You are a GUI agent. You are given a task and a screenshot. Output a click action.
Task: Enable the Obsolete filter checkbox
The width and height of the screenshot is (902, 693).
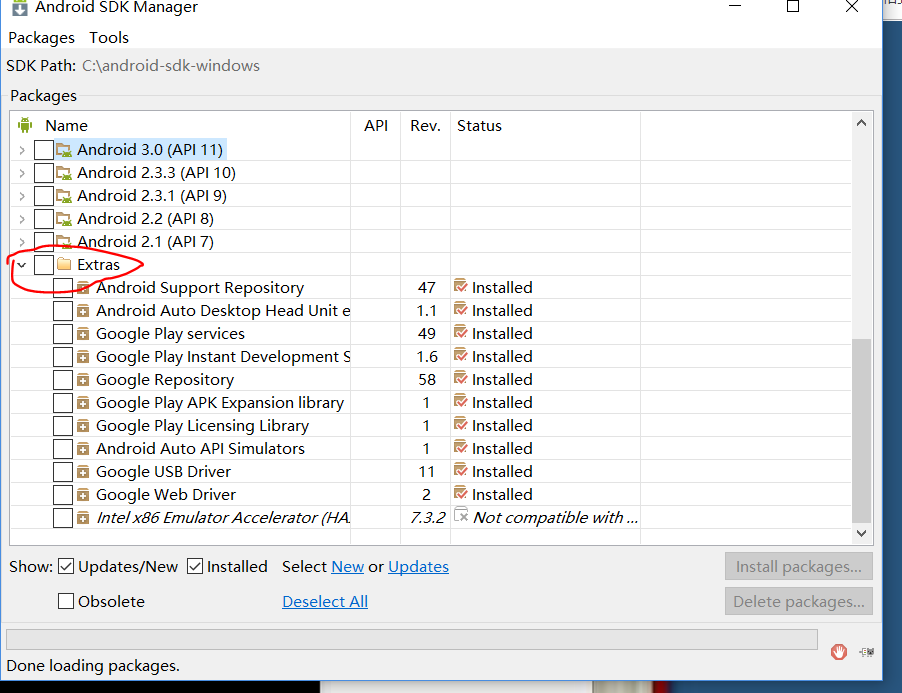(66, 601)
